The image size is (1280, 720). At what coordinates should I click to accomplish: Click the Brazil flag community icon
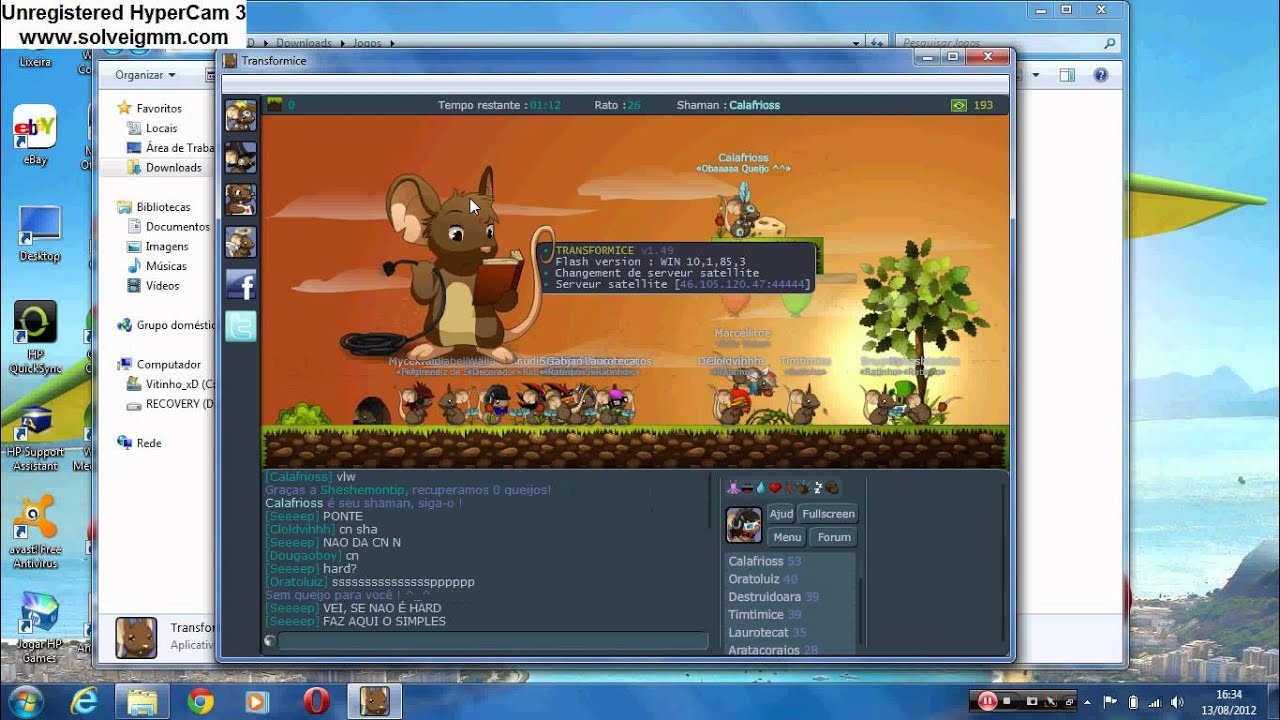[x=959, y=105]
